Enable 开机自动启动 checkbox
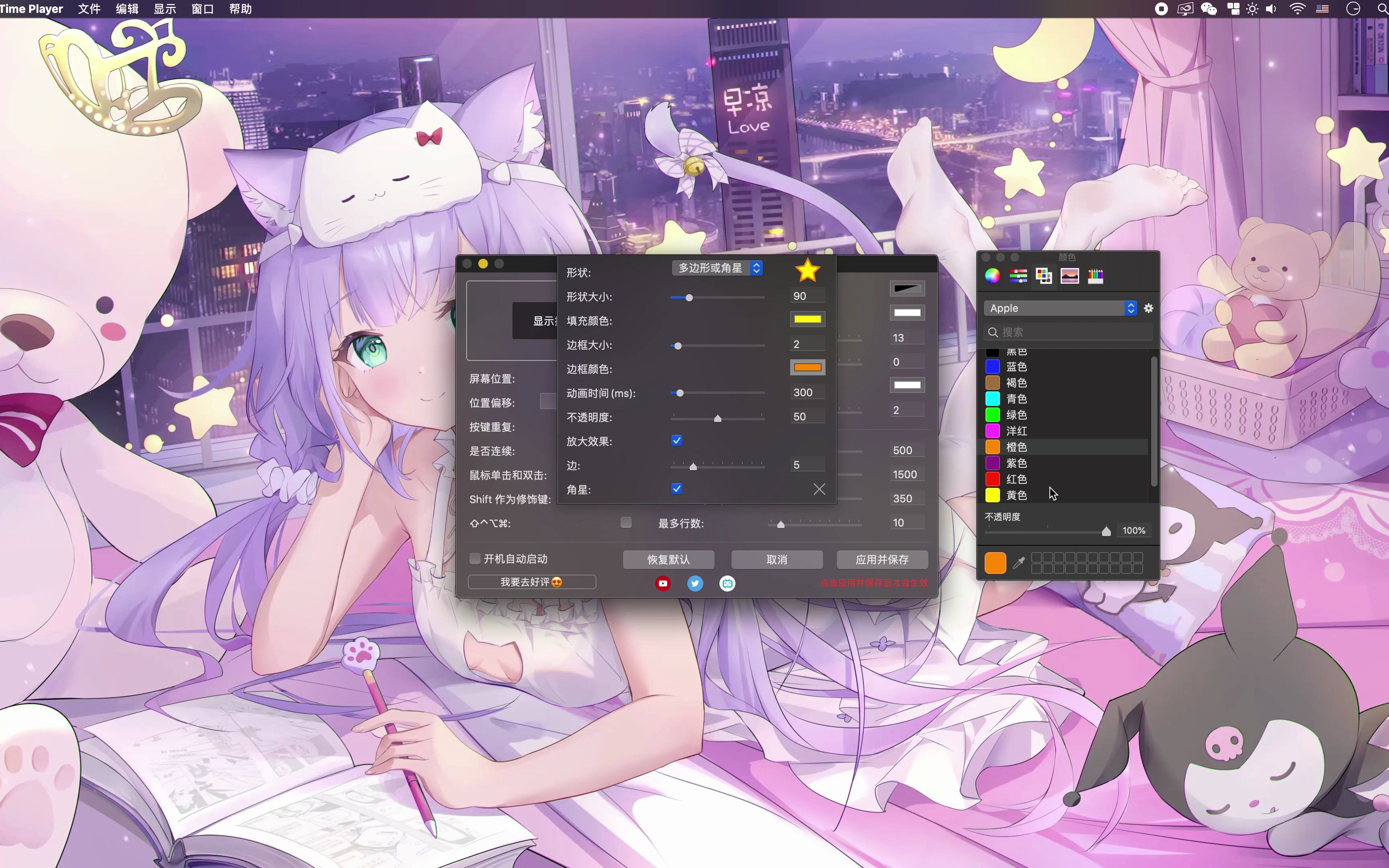This screenshot has width=1389, height=868. [475, 559]
